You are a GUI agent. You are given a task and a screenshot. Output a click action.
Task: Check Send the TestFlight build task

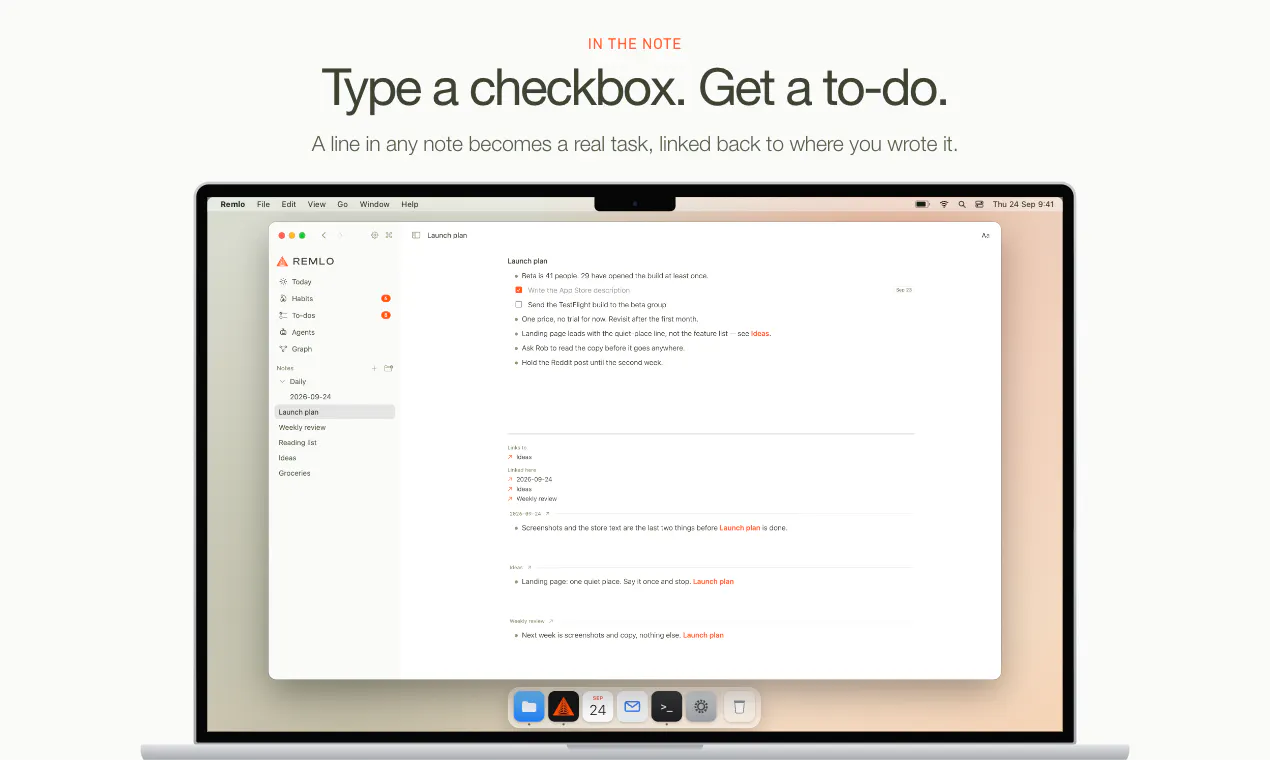(x=519, y=304)
